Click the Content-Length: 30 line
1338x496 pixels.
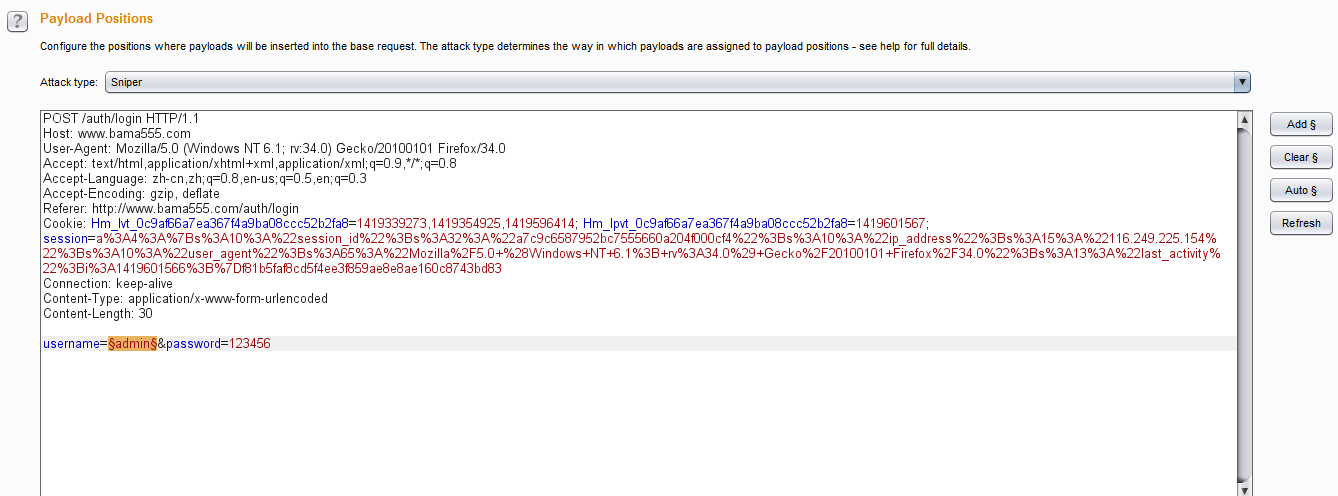98,313
